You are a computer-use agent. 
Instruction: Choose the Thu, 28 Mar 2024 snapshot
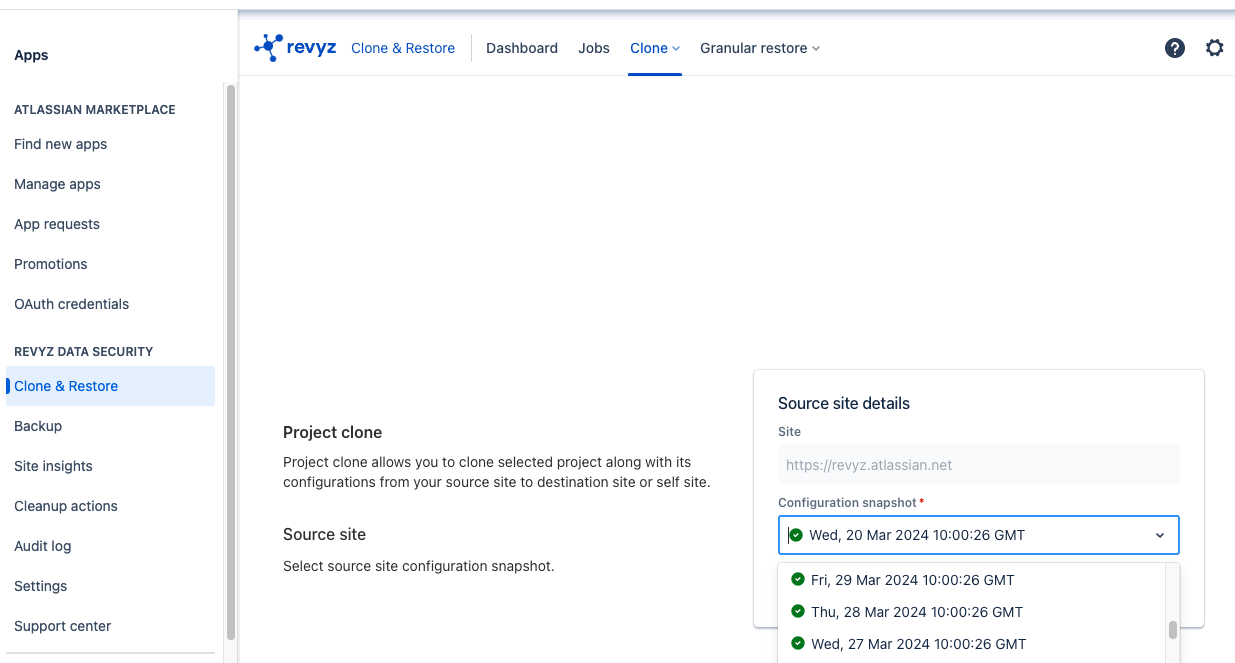click(916, 612)
